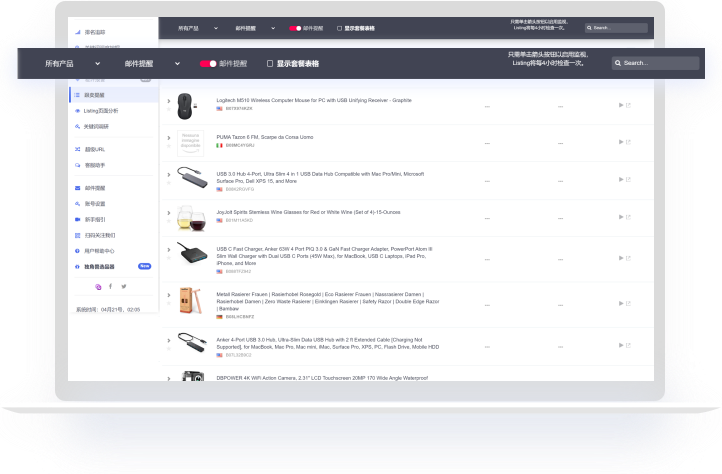Open USB C Fast Charger Anker title

click(x=325, y=256)
